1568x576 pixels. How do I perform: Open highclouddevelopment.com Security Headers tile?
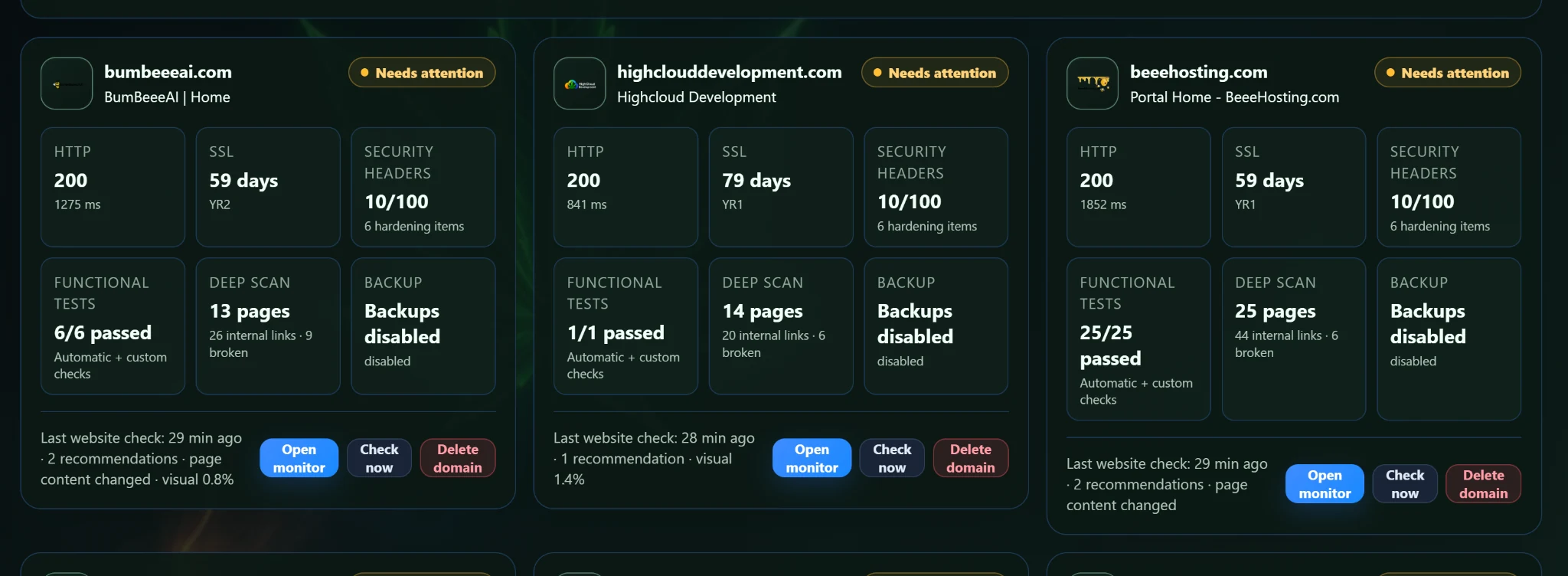pyautogui.click(x=936, y=187)
